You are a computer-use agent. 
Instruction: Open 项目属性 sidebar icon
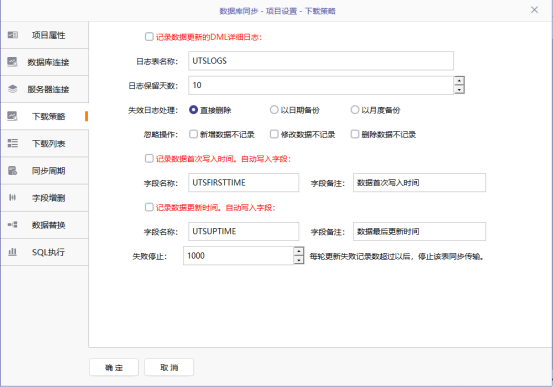13,35
